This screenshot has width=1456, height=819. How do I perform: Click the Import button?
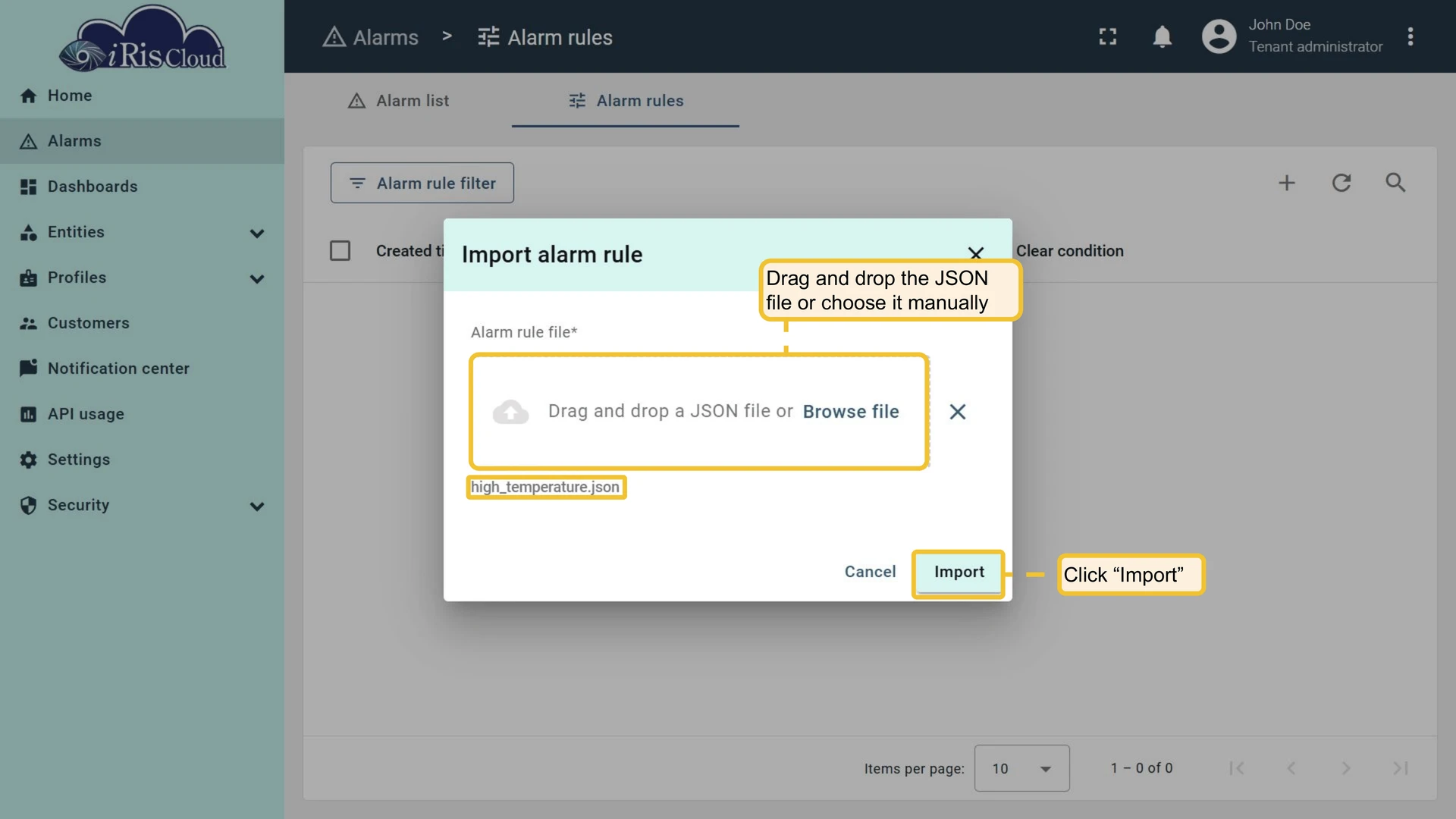point(959,573)
